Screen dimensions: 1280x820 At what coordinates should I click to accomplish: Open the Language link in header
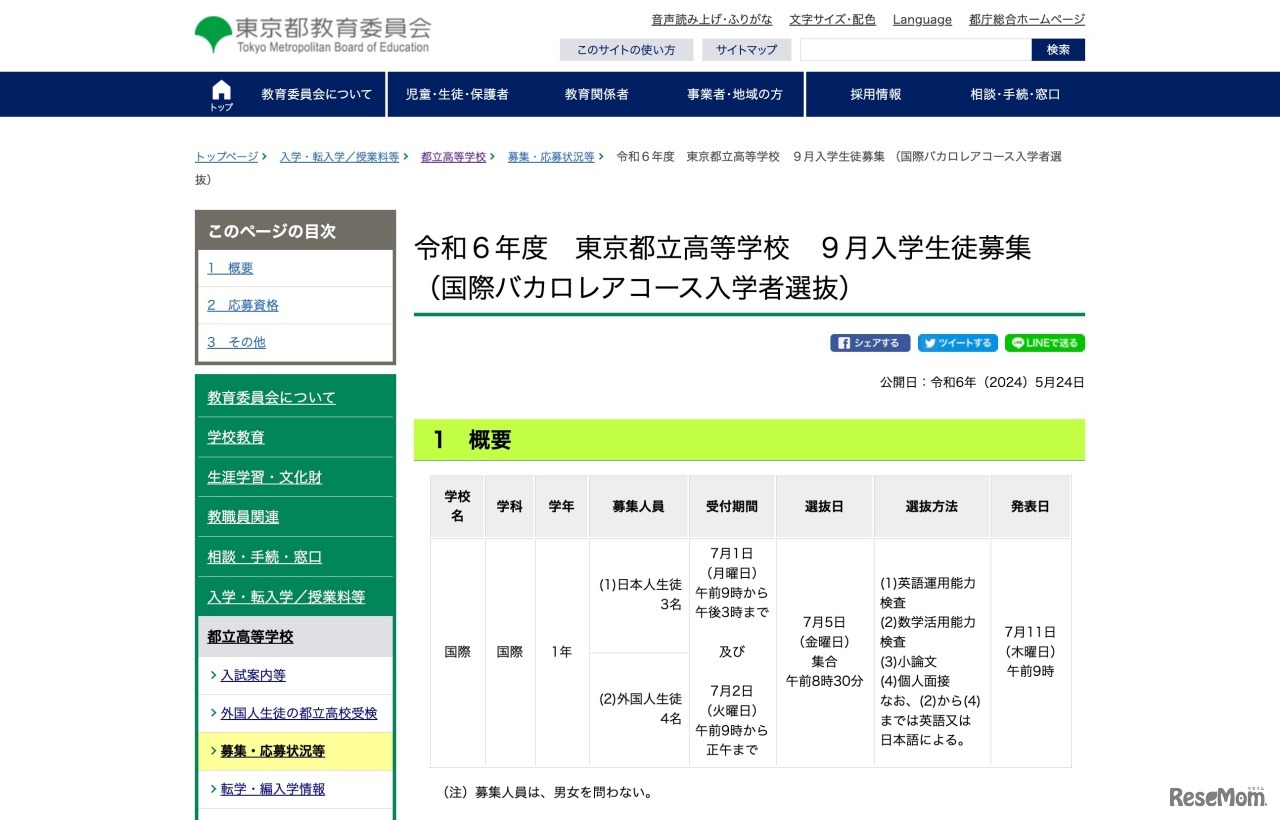click(x=921, y=20)
